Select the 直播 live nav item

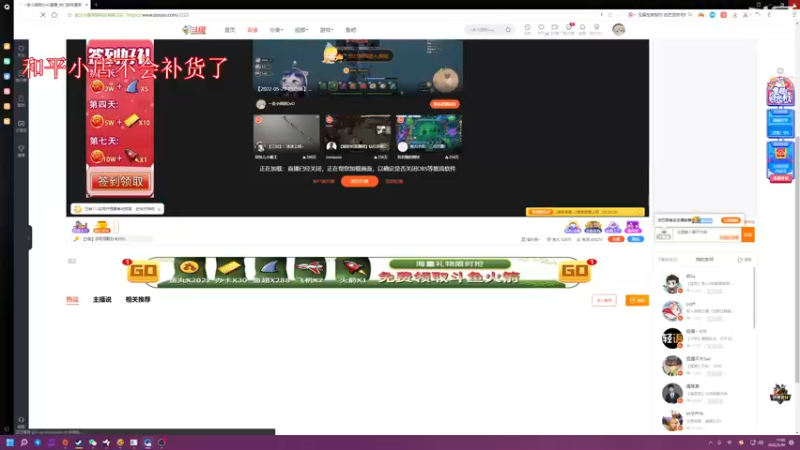(253, 30)
